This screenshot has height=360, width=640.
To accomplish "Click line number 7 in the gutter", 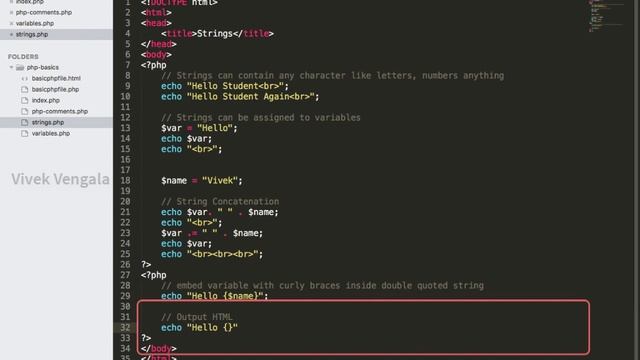I will pos(128,65).
